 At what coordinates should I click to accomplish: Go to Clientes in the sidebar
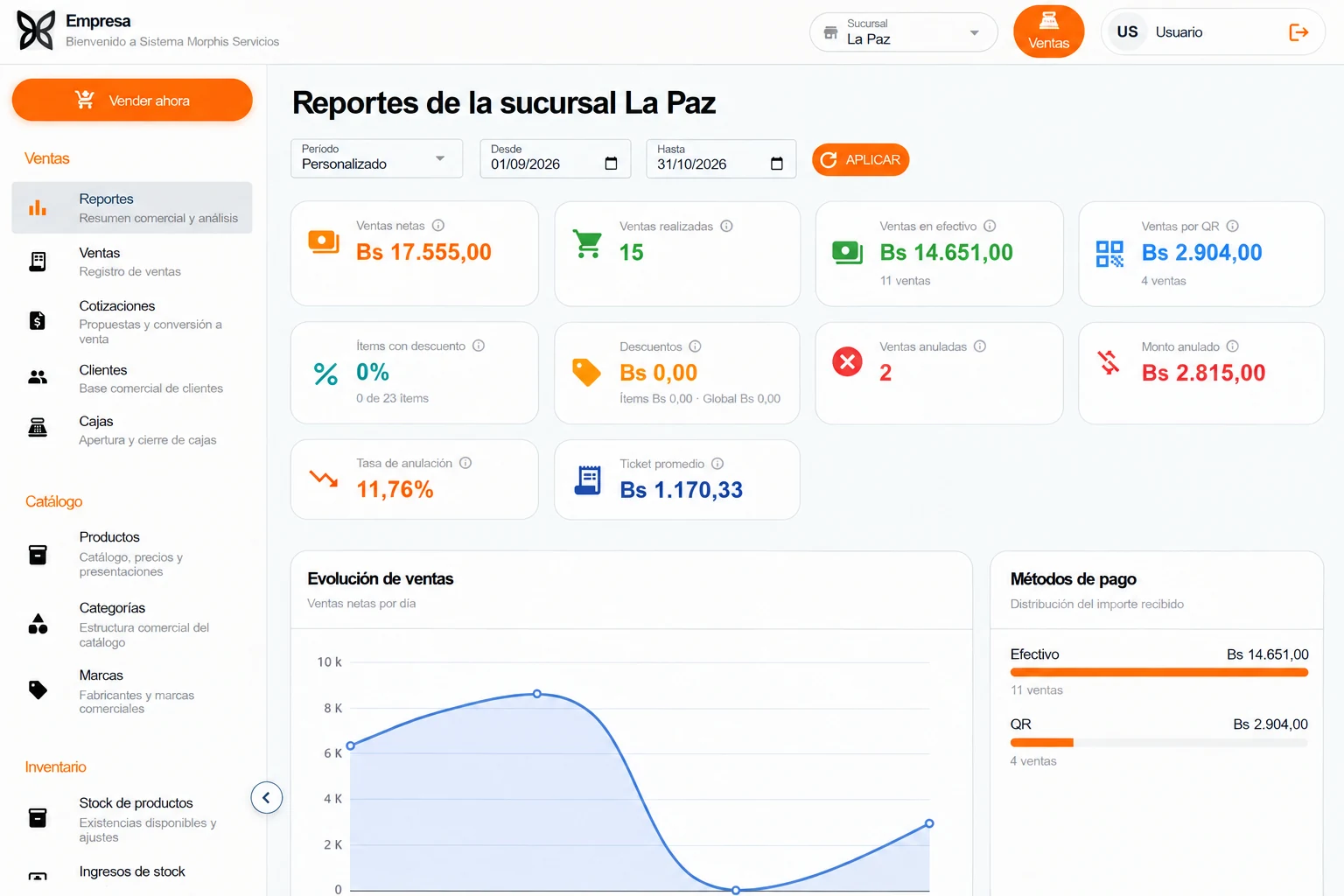132,378
